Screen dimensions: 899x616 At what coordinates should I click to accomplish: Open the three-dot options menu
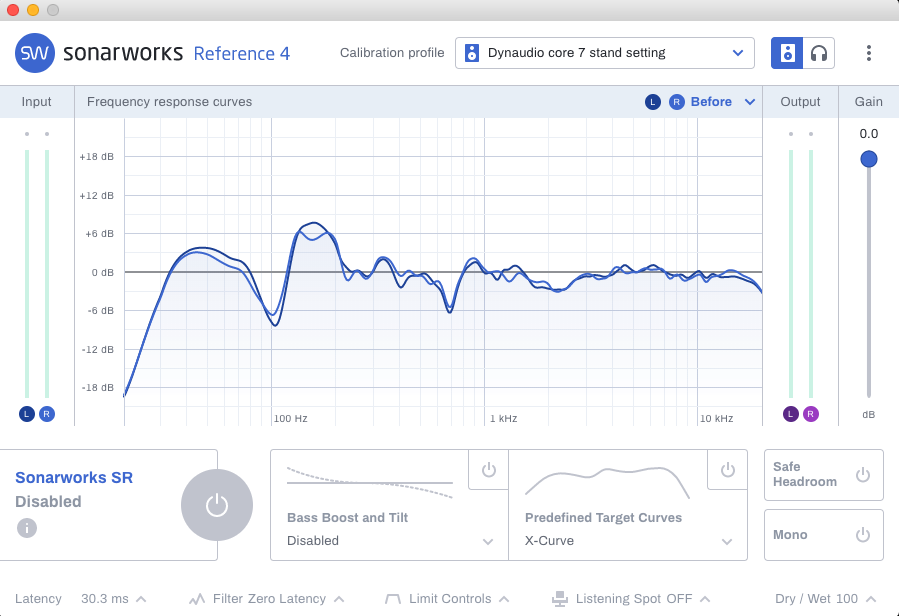coord(868,53)
